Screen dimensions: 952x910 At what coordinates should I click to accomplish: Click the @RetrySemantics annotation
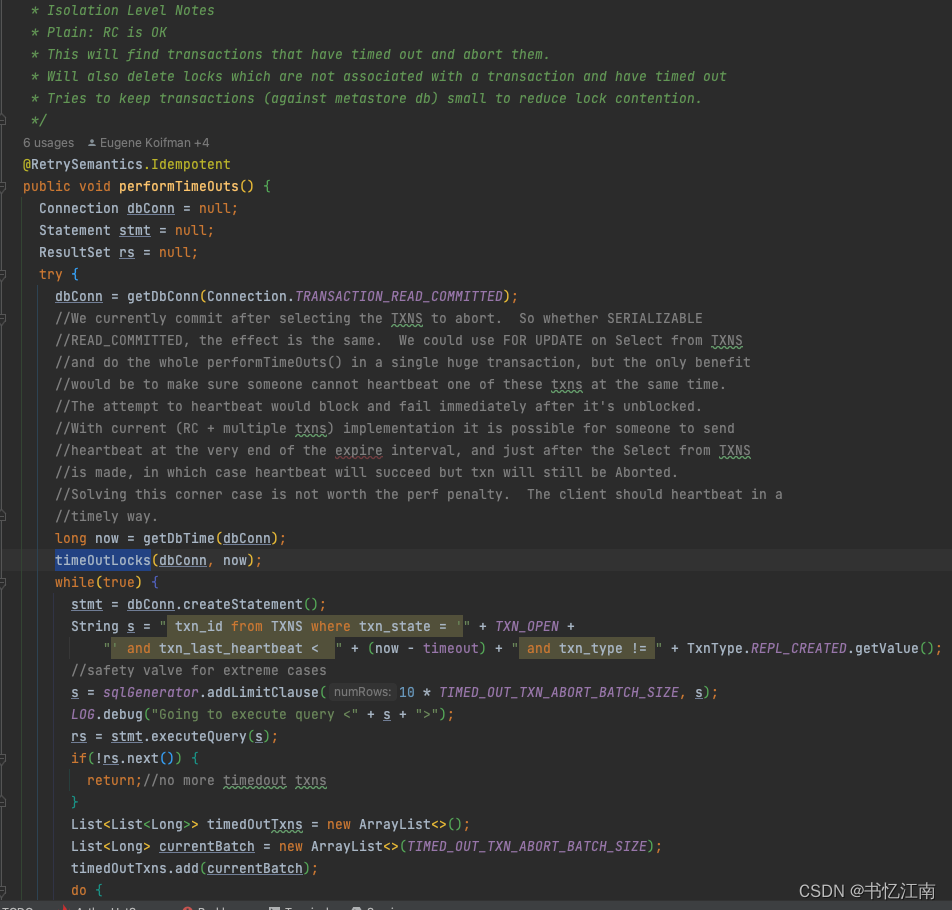click(x=83, y=165)
